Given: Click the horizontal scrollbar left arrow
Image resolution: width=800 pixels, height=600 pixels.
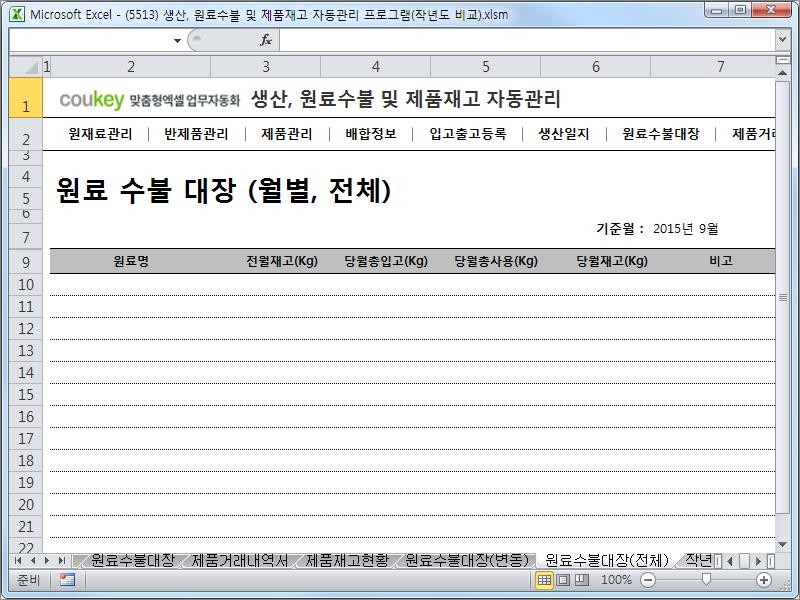Looking at the screenshot, I should tap(730, 561).
